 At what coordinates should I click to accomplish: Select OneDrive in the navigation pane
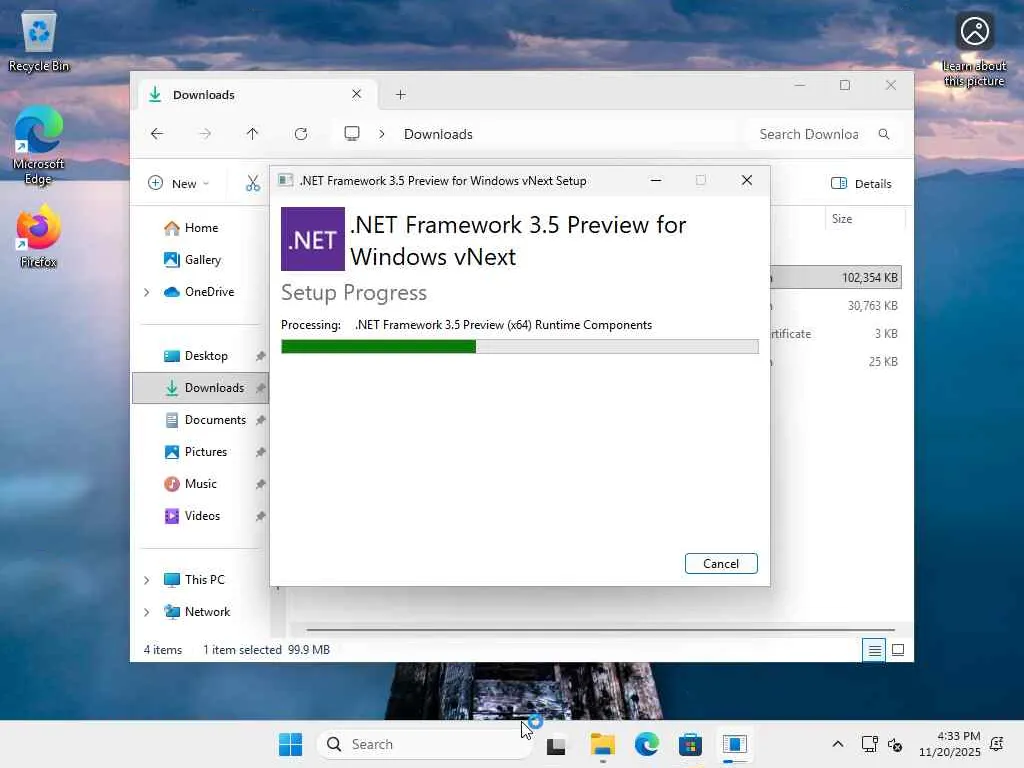click(x=209, y=292)
